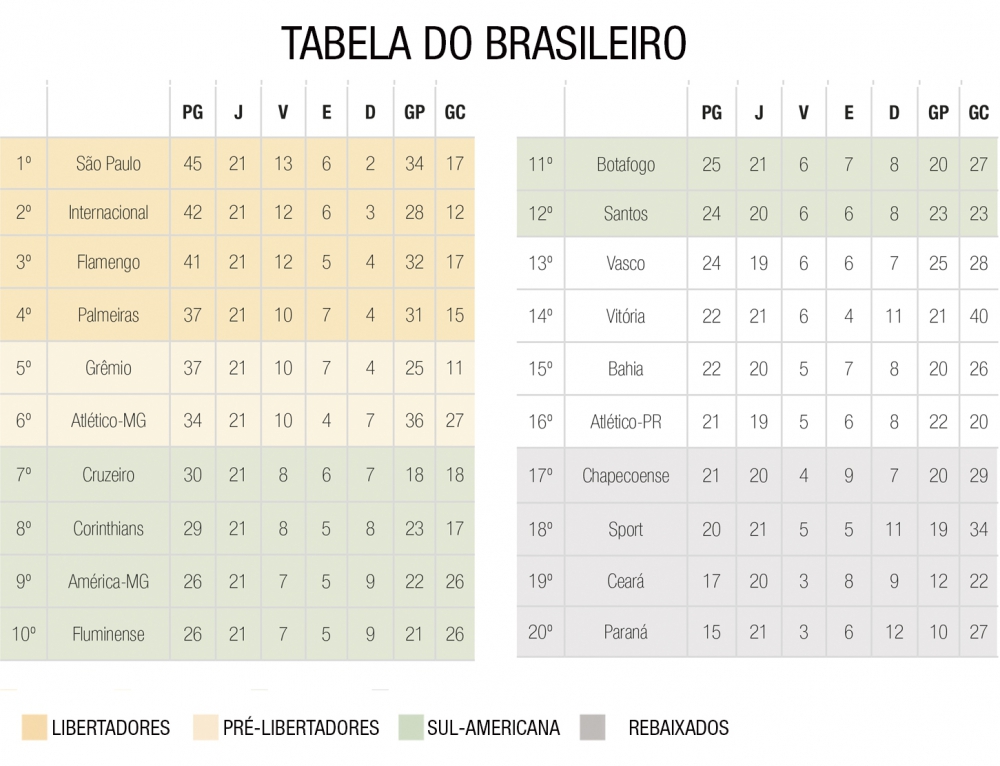The height and width of the screenshot is (766, 1000).
Task: Click the Corinthians team name
Action: click(x=108, y=528)
